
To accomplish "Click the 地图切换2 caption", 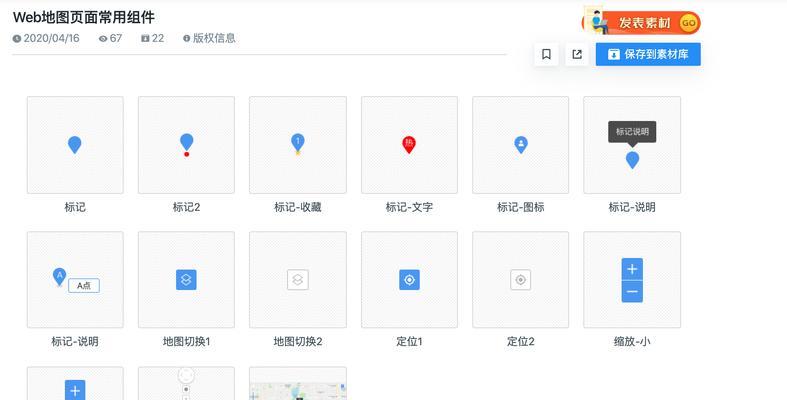I will click(x=298, y=341).
